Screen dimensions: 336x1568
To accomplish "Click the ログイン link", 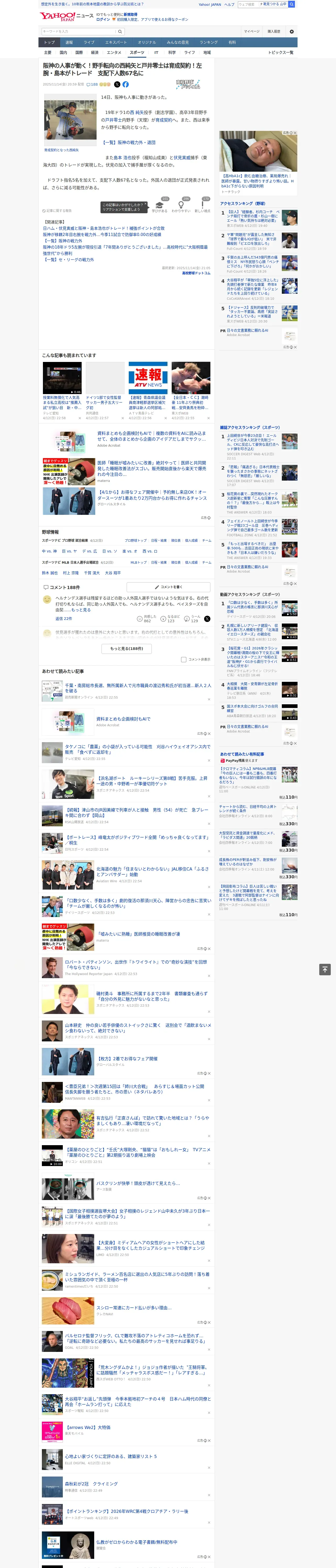I will click(x=103, y=20).
